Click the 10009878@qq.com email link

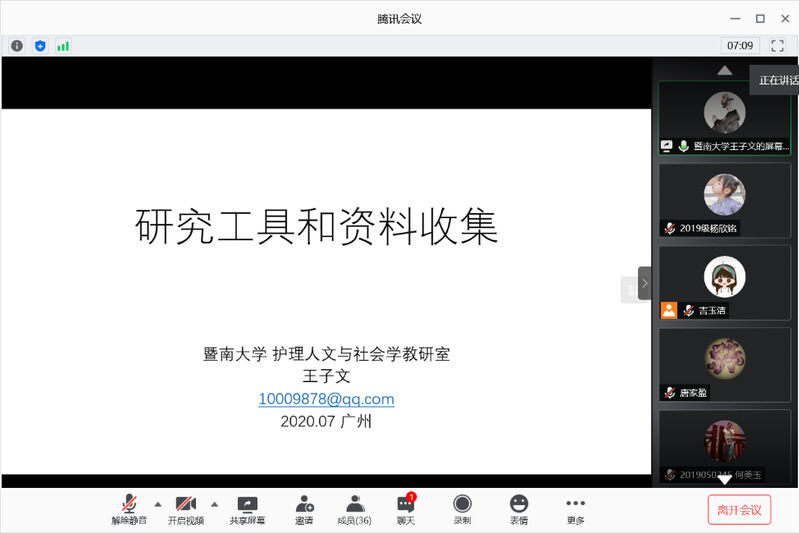pos(326,399)
